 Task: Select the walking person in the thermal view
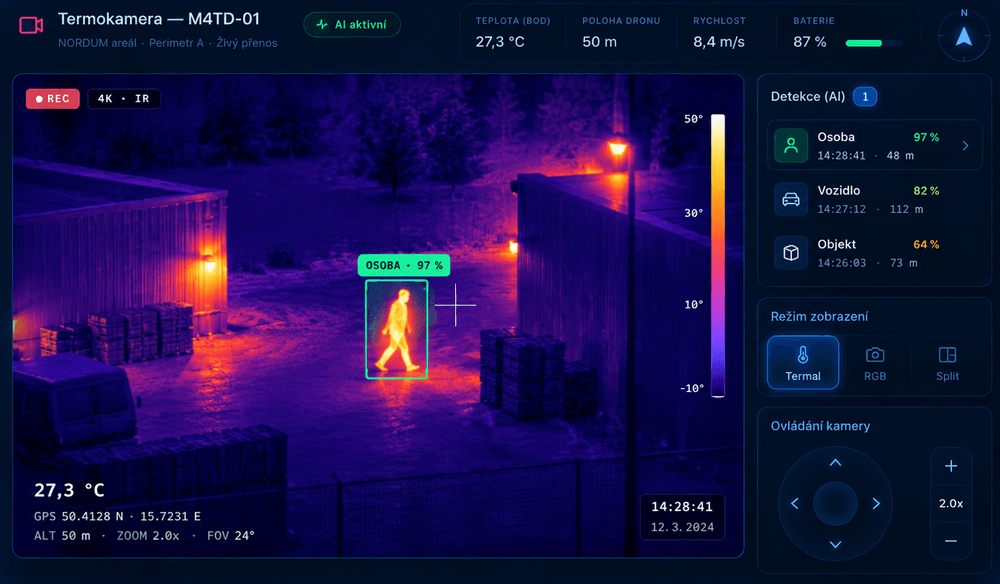(x=397, y=330)
